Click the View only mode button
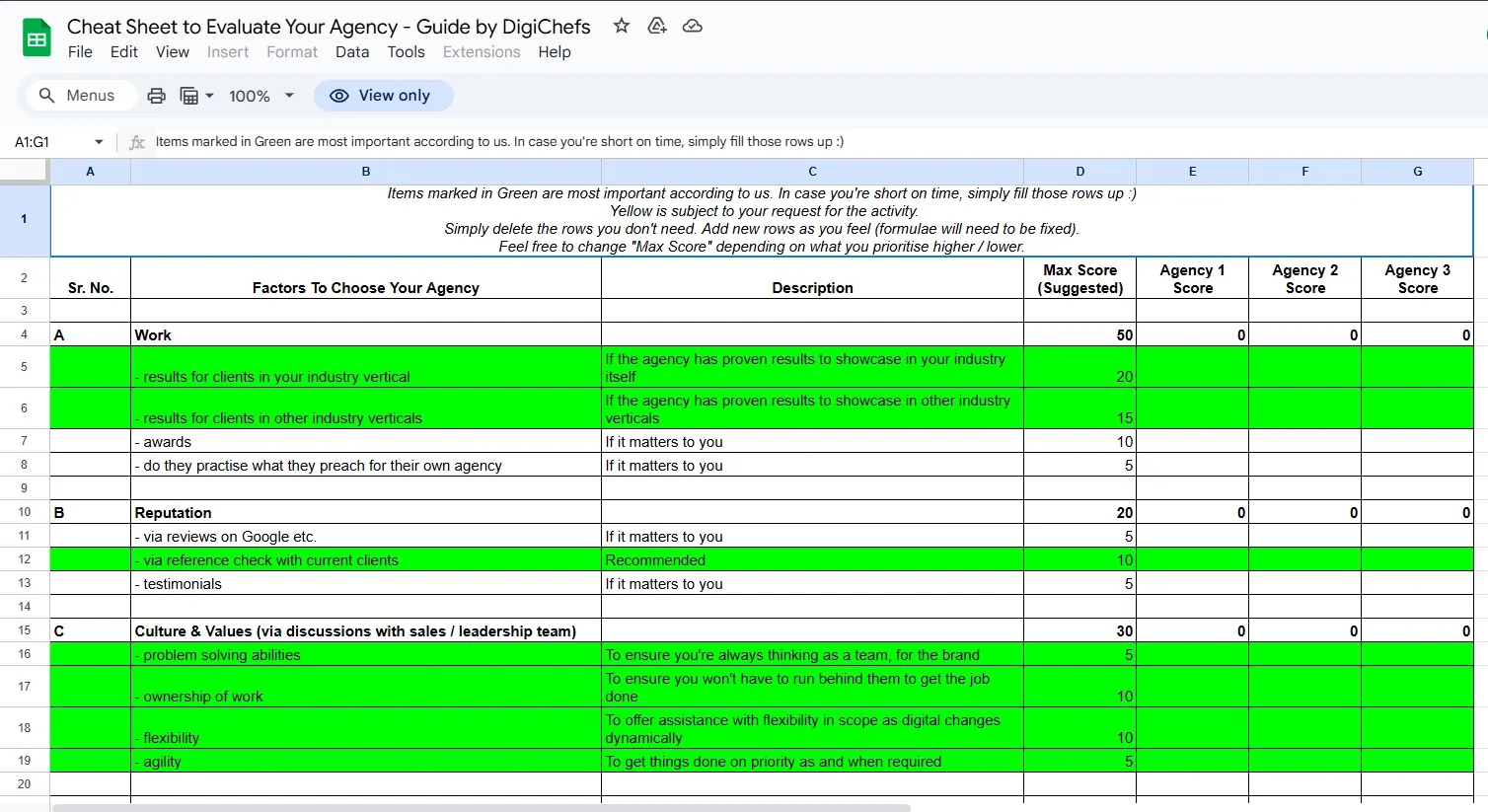 pos(383,96)
